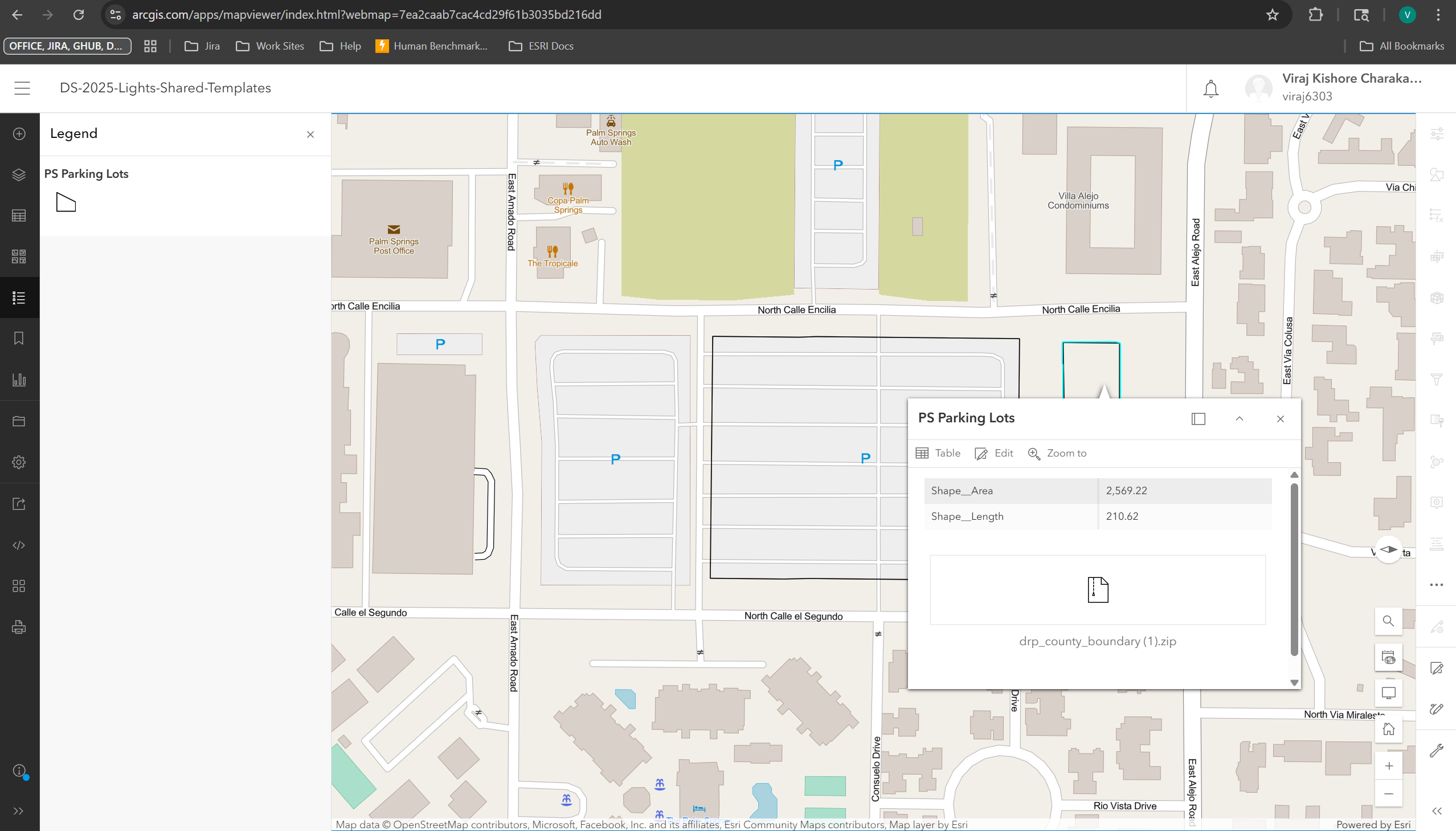Click the popup vertical scrollbar thumb
The height and width of the screenshot is (831, 1456).
point(1294,569)
